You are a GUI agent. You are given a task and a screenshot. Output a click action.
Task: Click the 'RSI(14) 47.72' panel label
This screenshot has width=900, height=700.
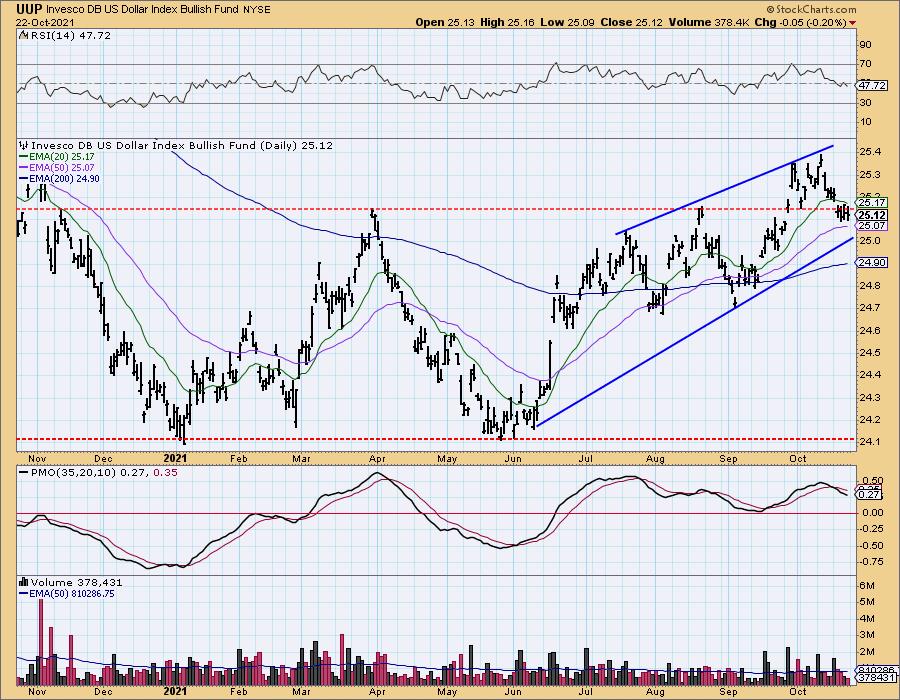pyautogui.click(x=69, y=36)
